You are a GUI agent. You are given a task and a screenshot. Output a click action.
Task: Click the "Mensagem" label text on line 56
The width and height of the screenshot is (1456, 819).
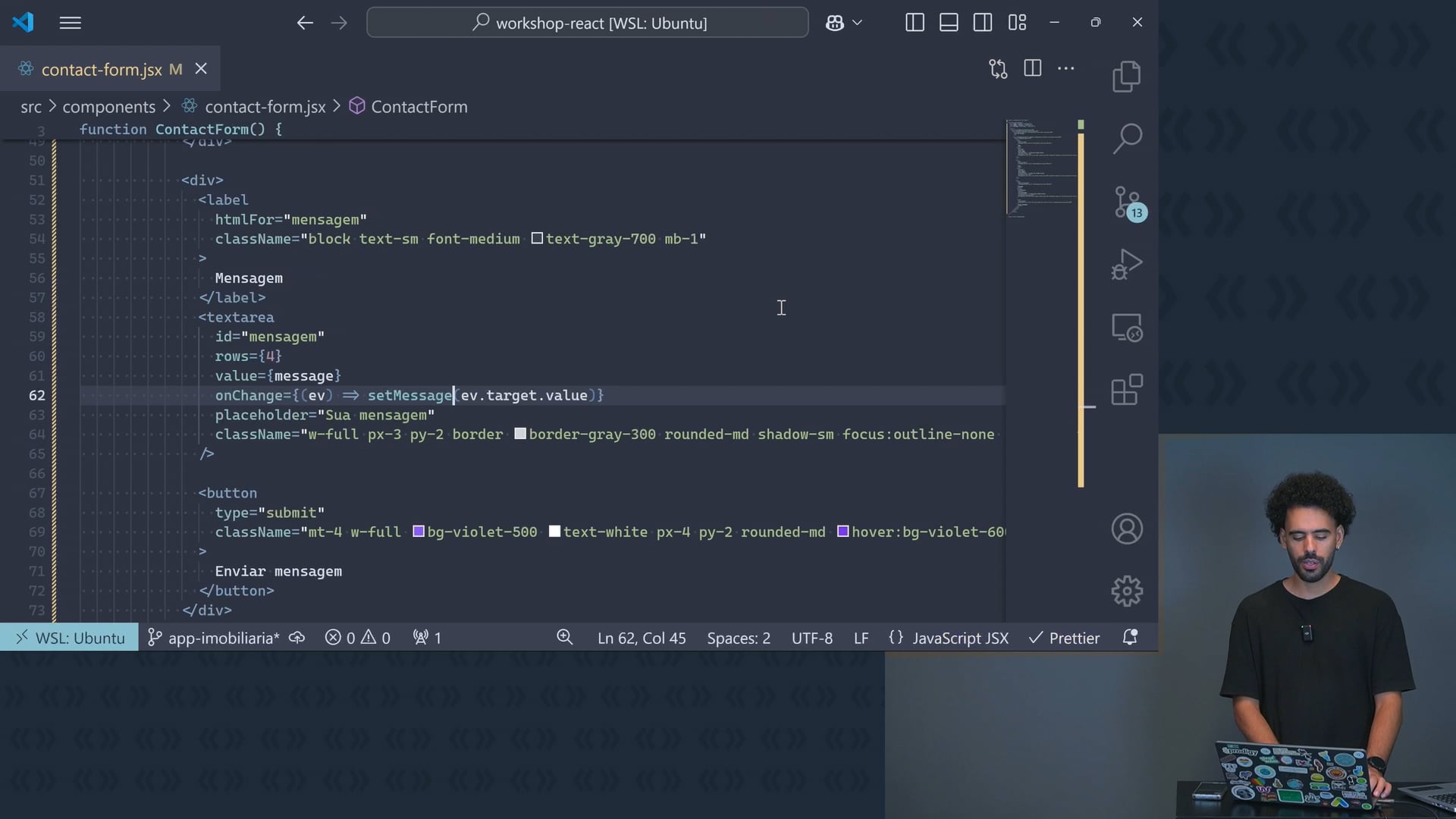[x=249, y=278]
